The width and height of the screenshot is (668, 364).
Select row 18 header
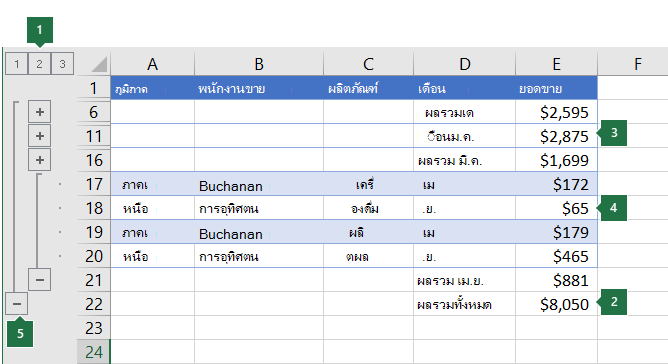(x=94, y=208)
